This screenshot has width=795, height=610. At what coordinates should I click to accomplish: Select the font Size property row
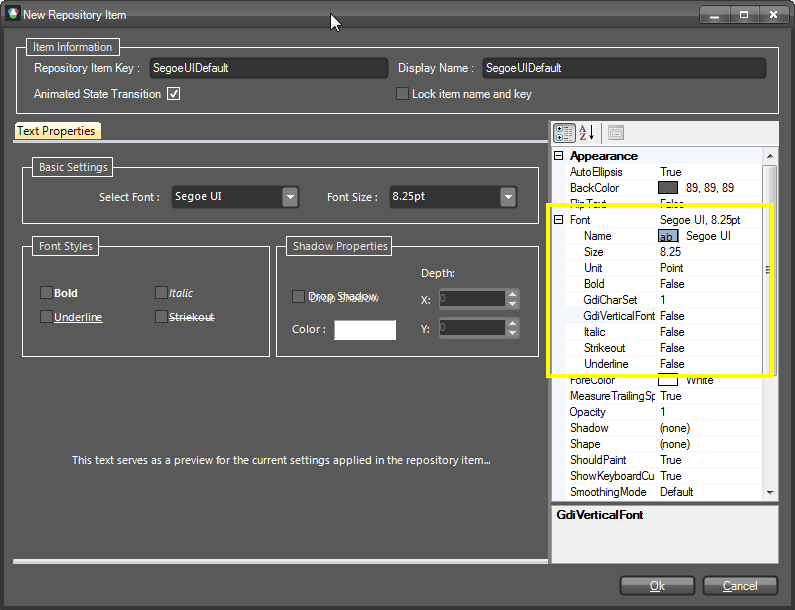click(x=663, y=252)
